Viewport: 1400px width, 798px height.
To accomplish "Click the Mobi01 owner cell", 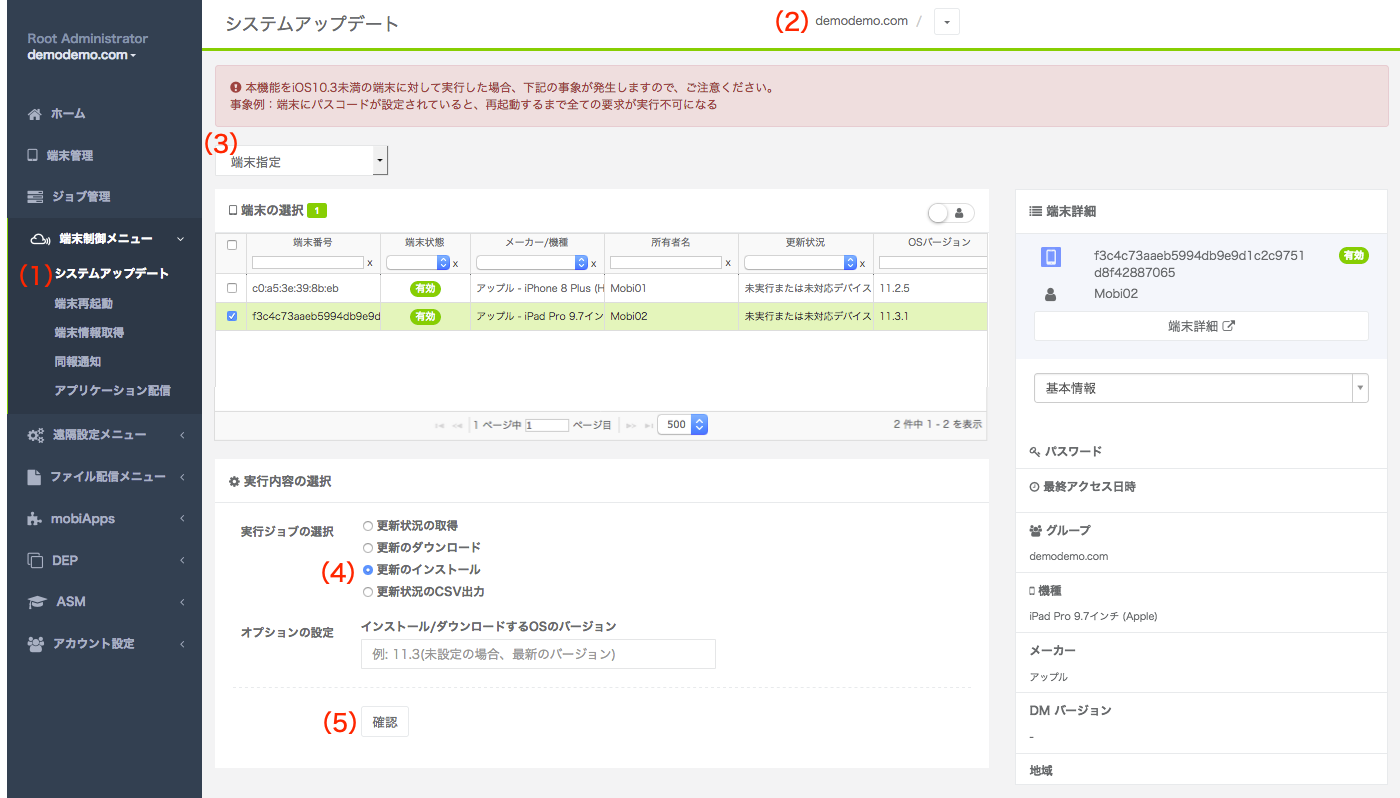I will pos(671,288).
